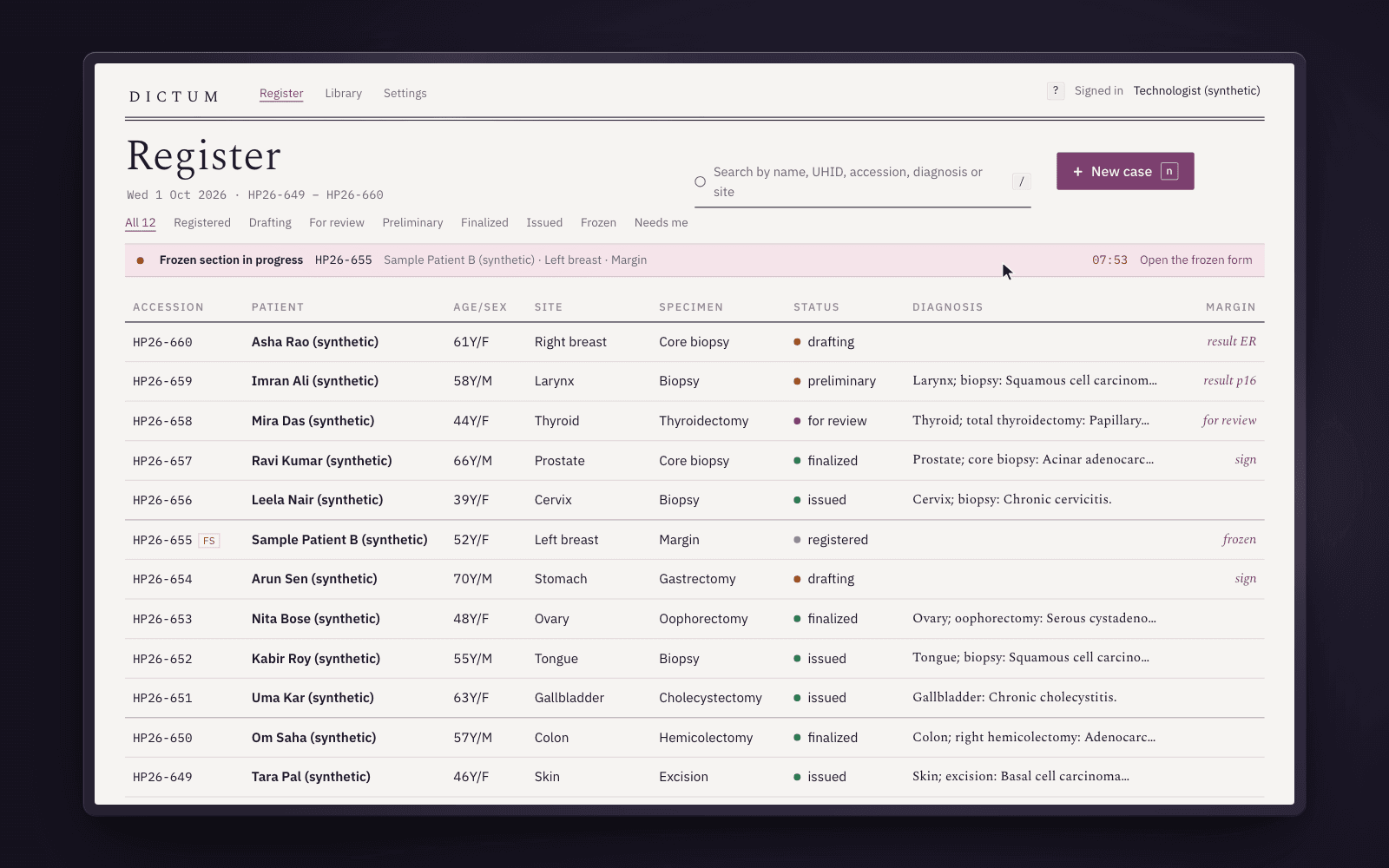This screenshot has height=868, width=1389.
Task: Open the Library tab
Action: point(343,94)
